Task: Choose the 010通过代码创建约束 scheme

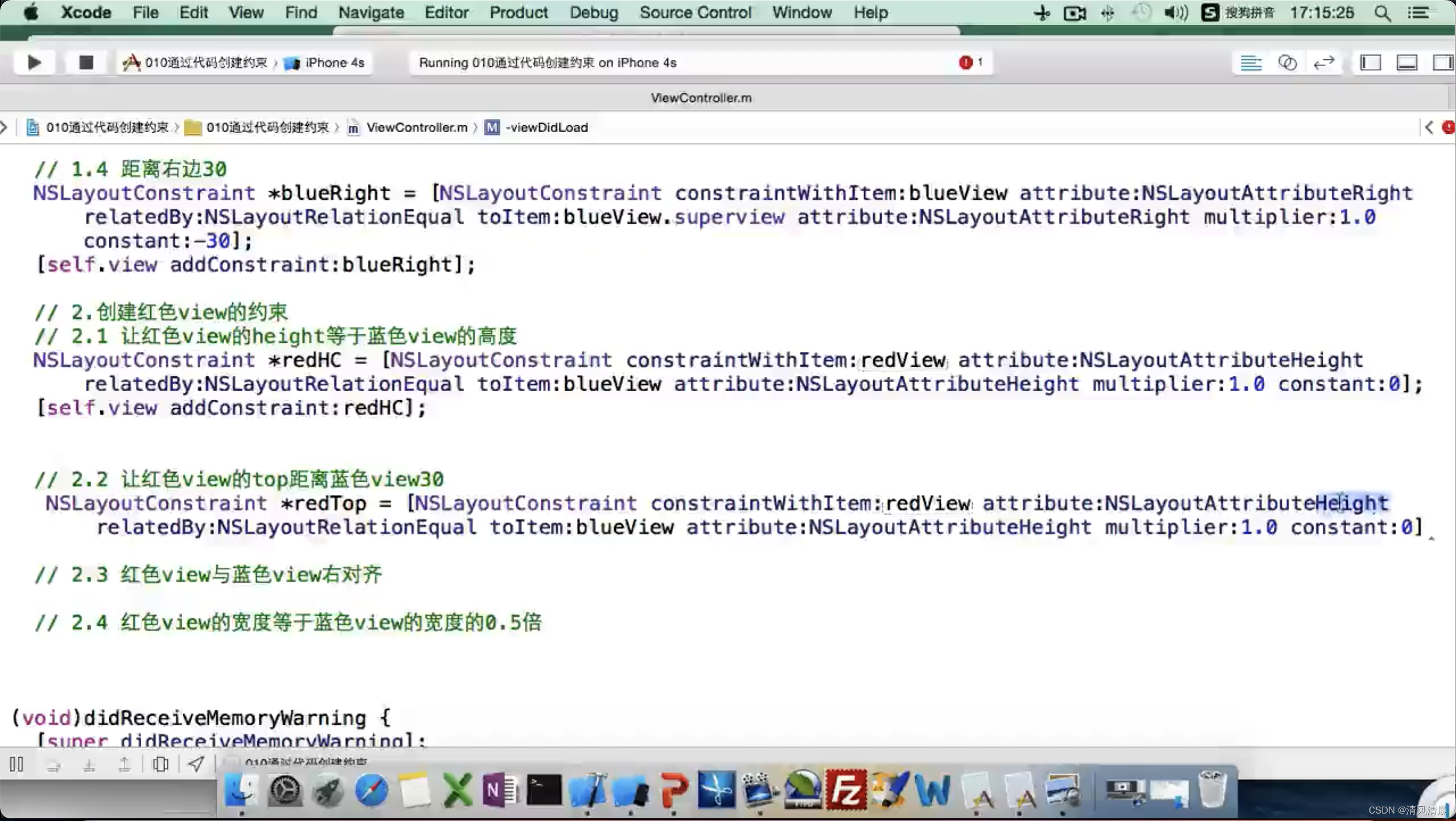Action: click(195, 62)
